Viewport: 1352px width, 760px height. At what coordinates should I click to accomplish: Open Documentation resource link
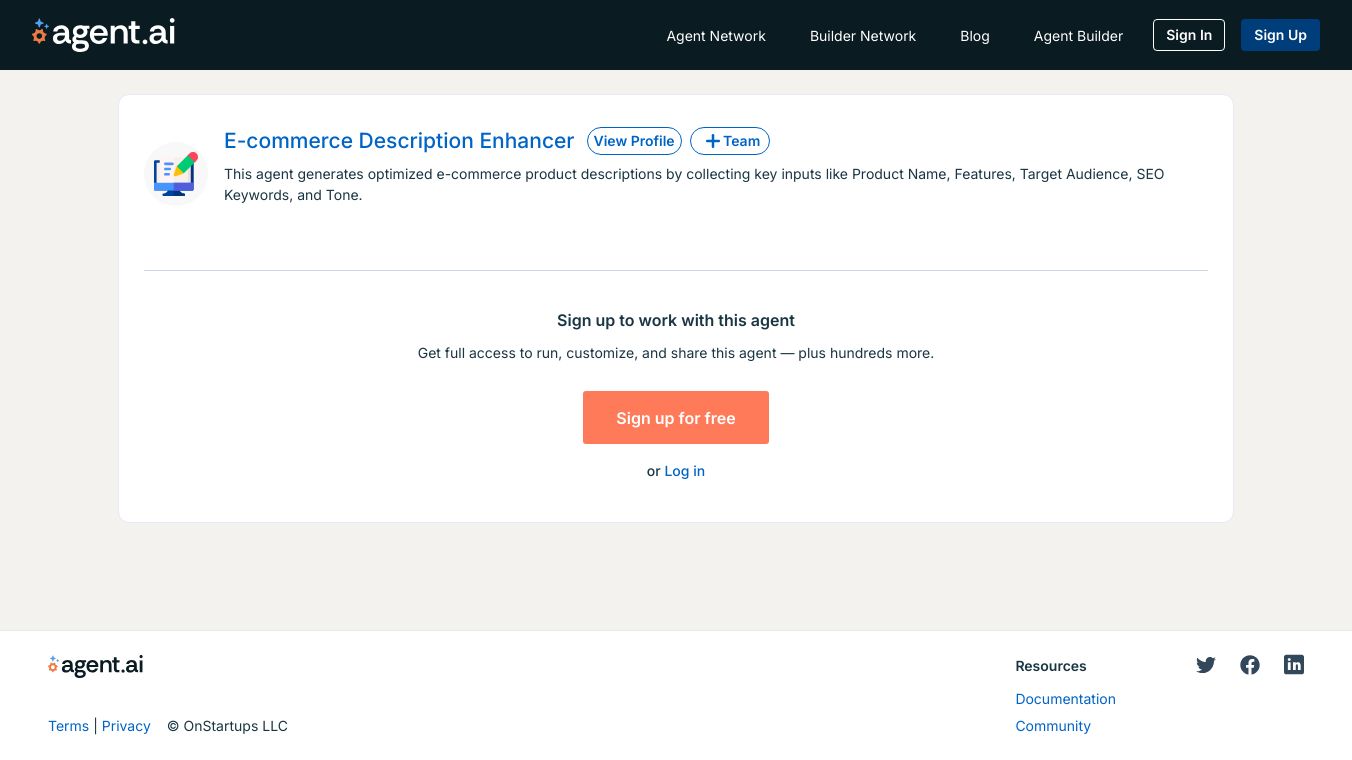coord(1065,699)
